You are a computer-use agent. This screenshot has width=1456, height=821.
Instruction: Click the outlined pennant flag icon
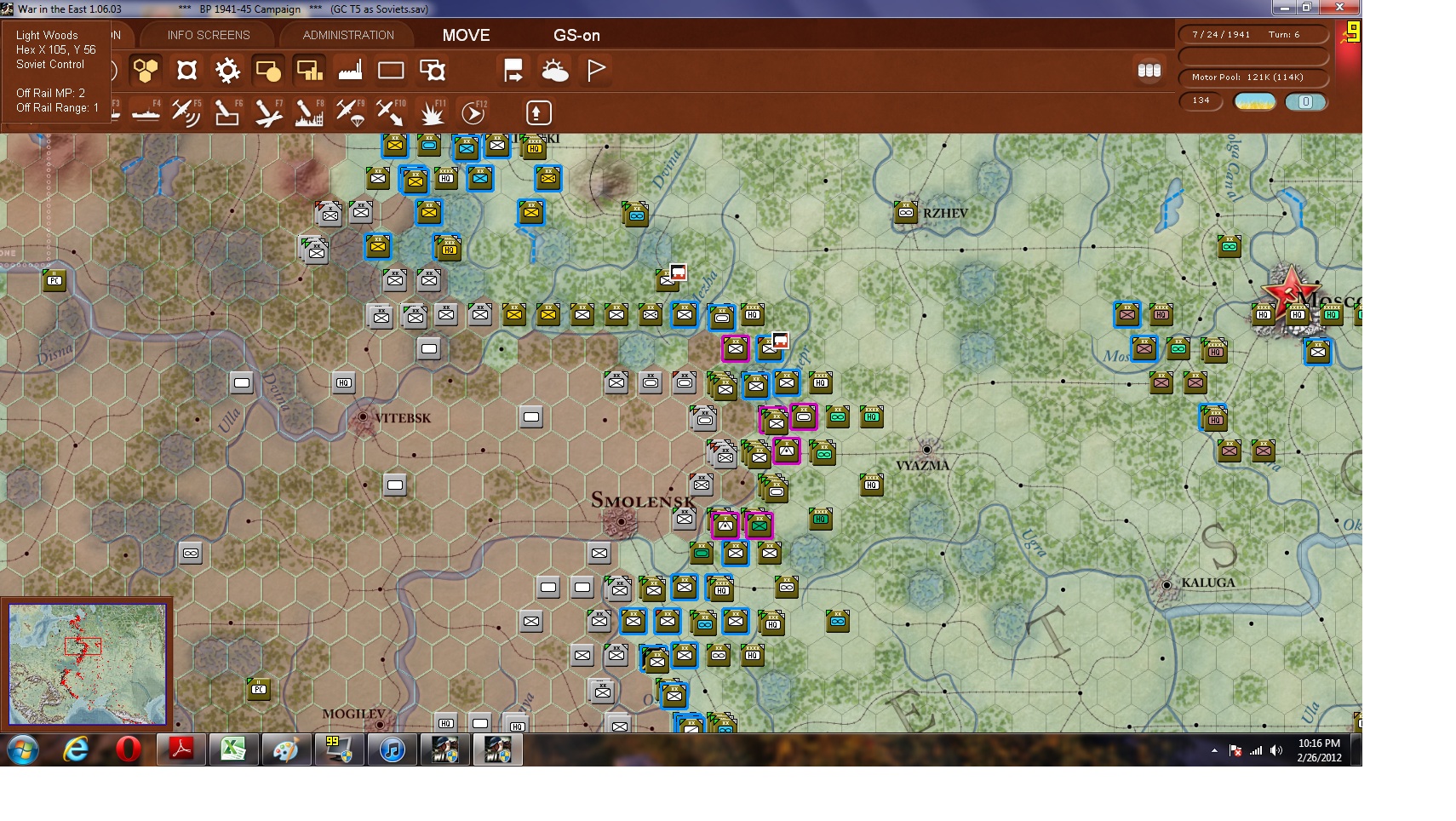click(595, 70)
